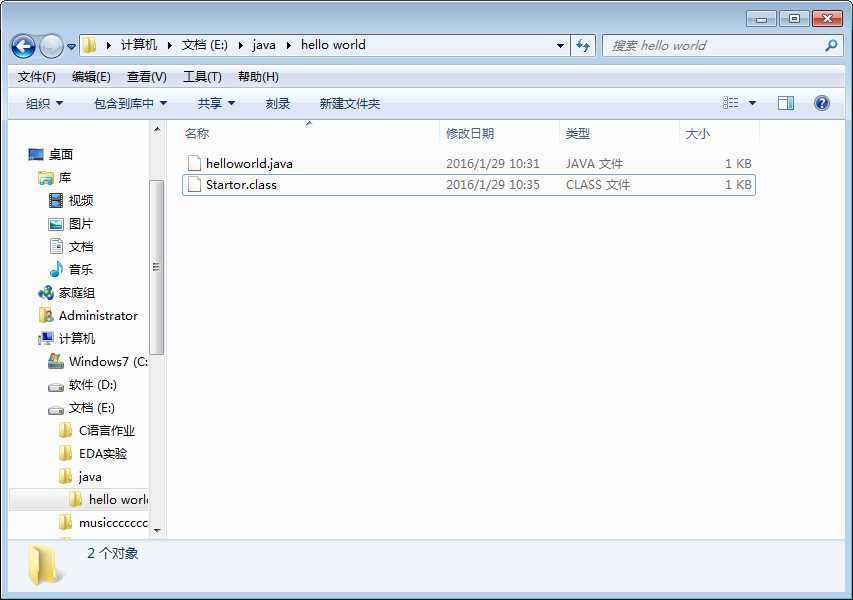Image resolution: width=853 pixels, height=600 pixels.
Task: Open the 组织 dropdown in the toolbar
Action: pos(44,103)
